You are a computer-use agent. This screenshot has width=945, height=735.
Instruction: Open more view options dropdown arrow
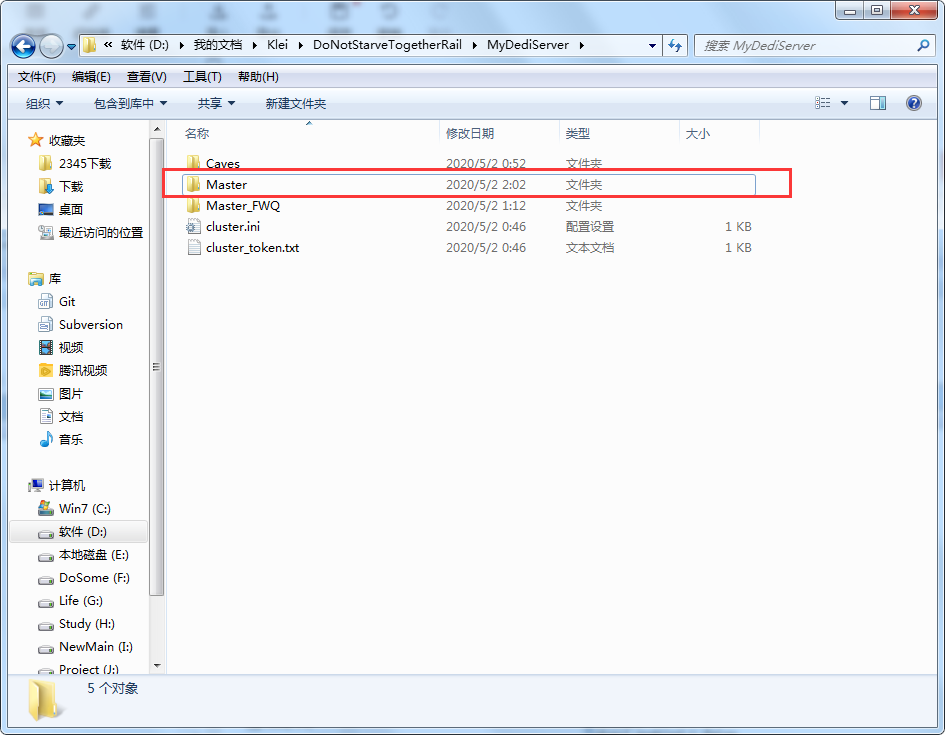(844, 103)
